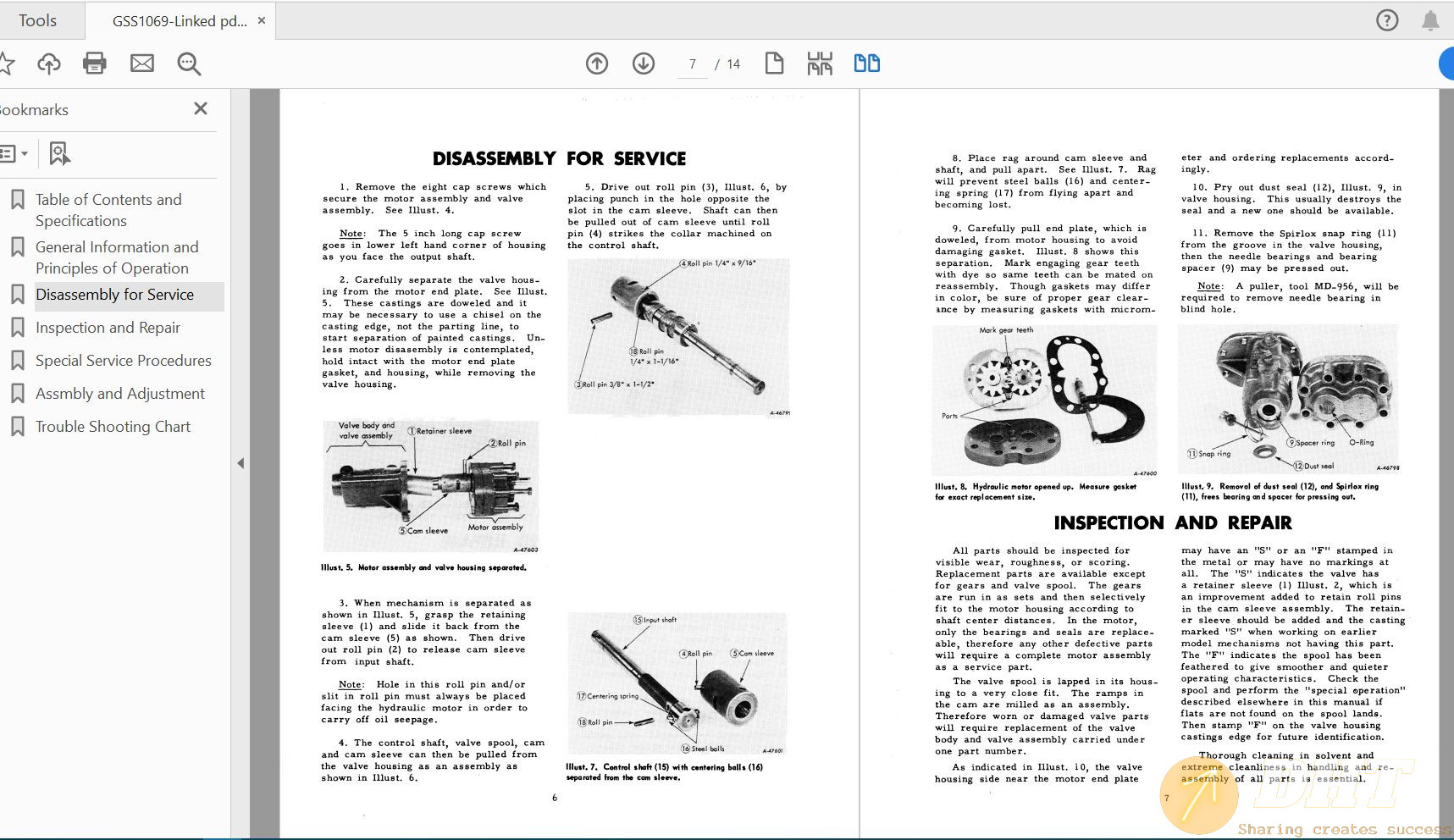Click the email envelope icon
Image resolution: width=1454 pixels, height=840 pixels.
[x=142, y=64]
